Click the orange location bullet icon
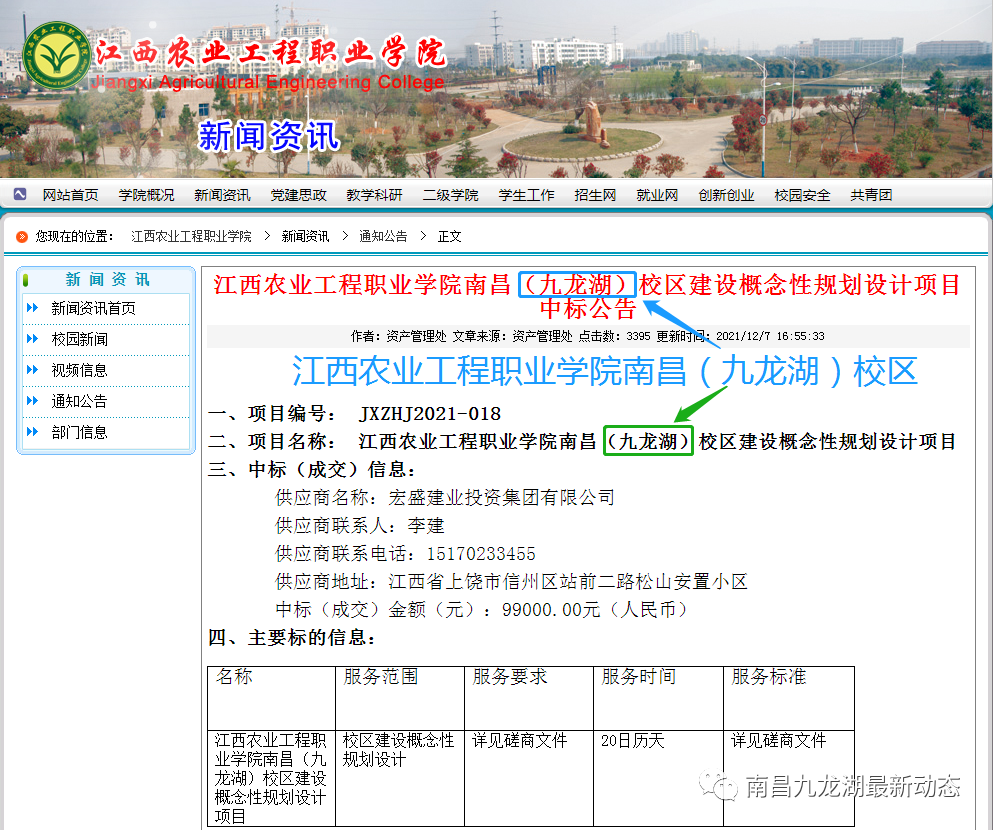Image resolution: width=993 pixels, height=830 pixels. (22, 237)
